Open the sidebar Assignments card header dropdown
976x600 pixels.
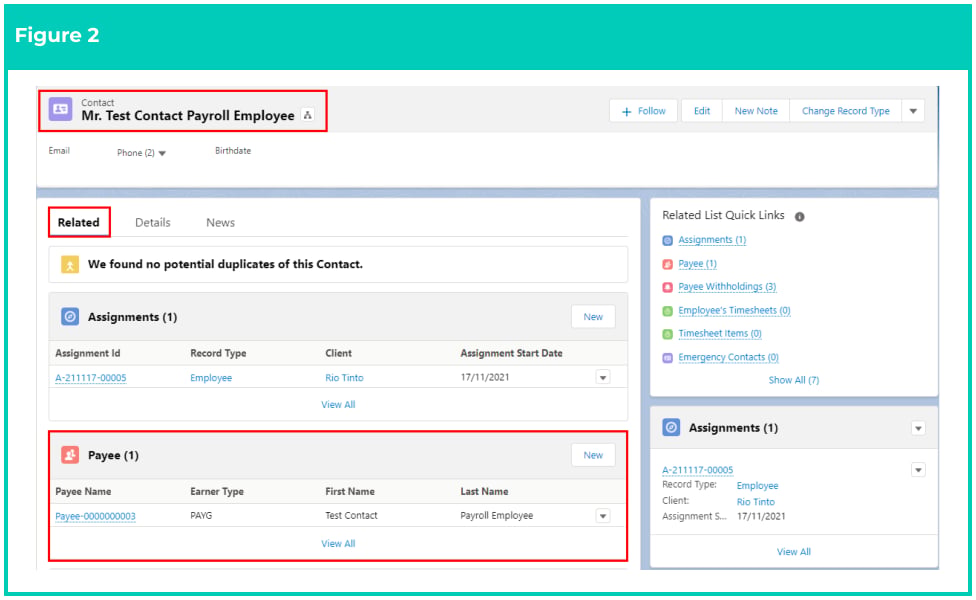click(918, 428)
